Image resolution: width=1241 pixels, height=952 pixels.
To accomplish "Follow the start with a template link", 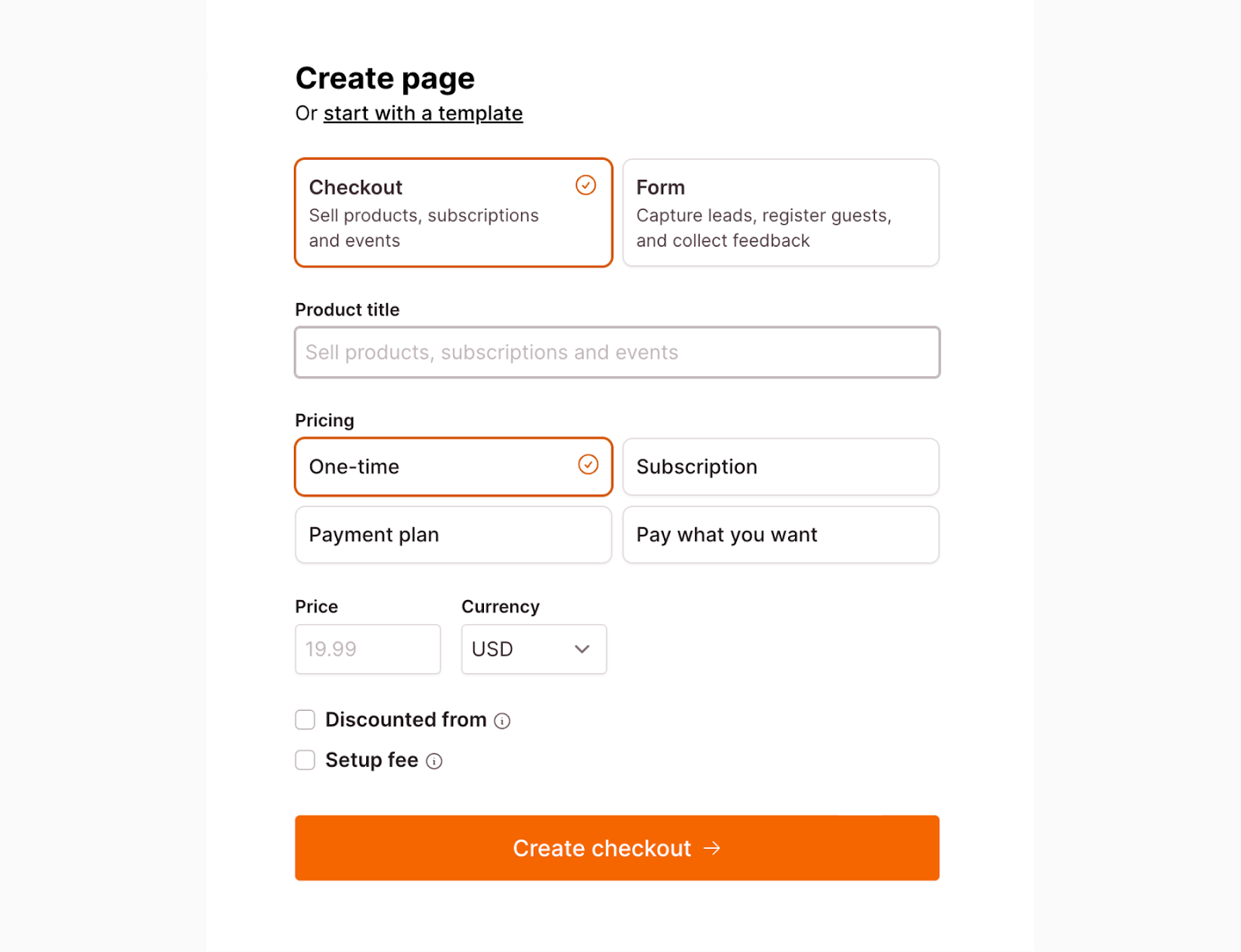I will (x=423, y=113).
